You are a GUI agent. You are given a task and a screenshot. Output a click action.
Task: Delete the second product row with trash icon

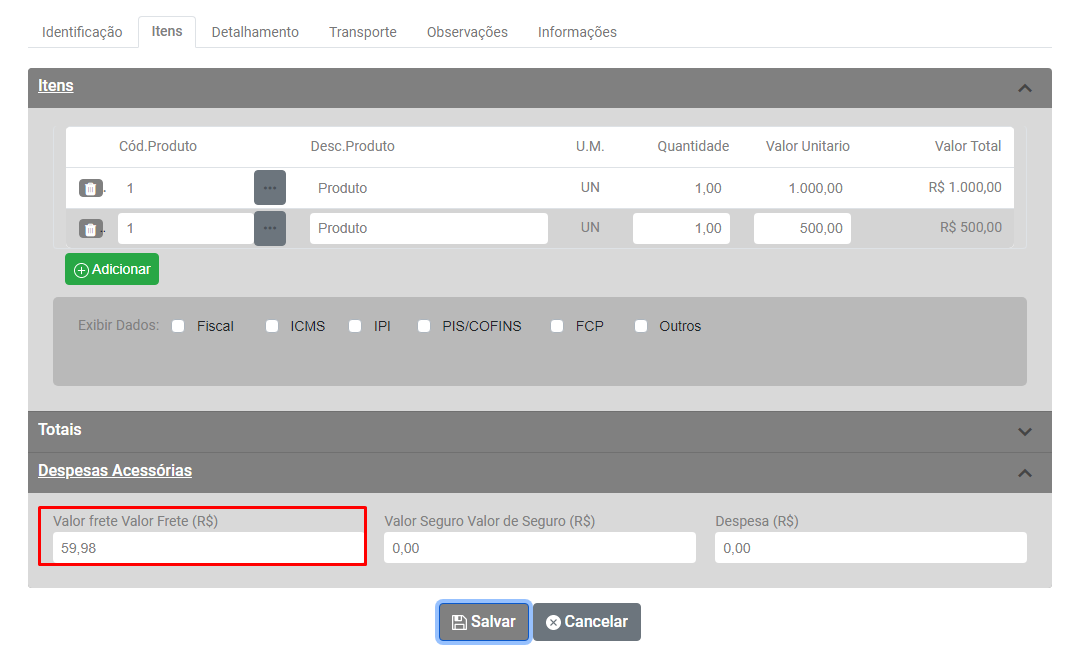90,229
